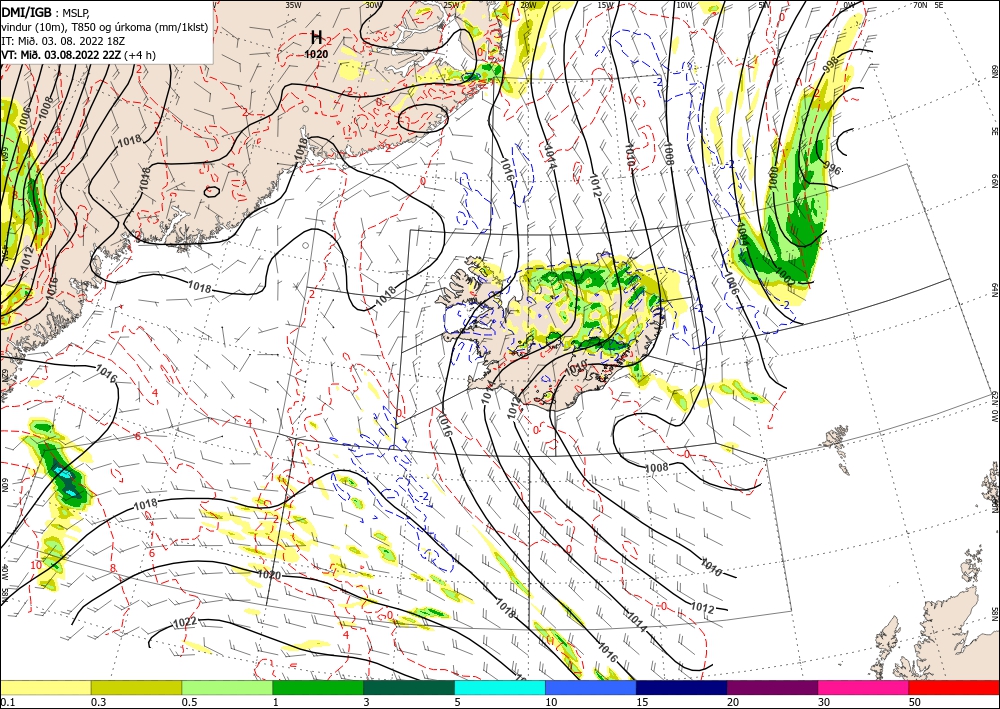Click the 70N latitude label
Viewport: 1000px width, 709px height.
coord(920,4)
